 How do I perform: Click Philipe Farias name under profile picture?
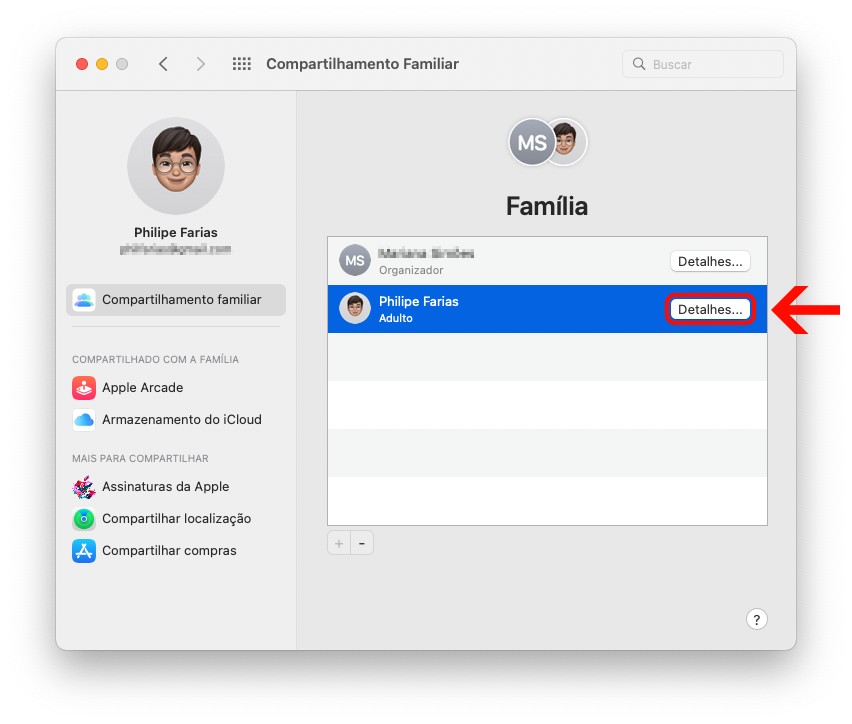click(x=176, y=232)
